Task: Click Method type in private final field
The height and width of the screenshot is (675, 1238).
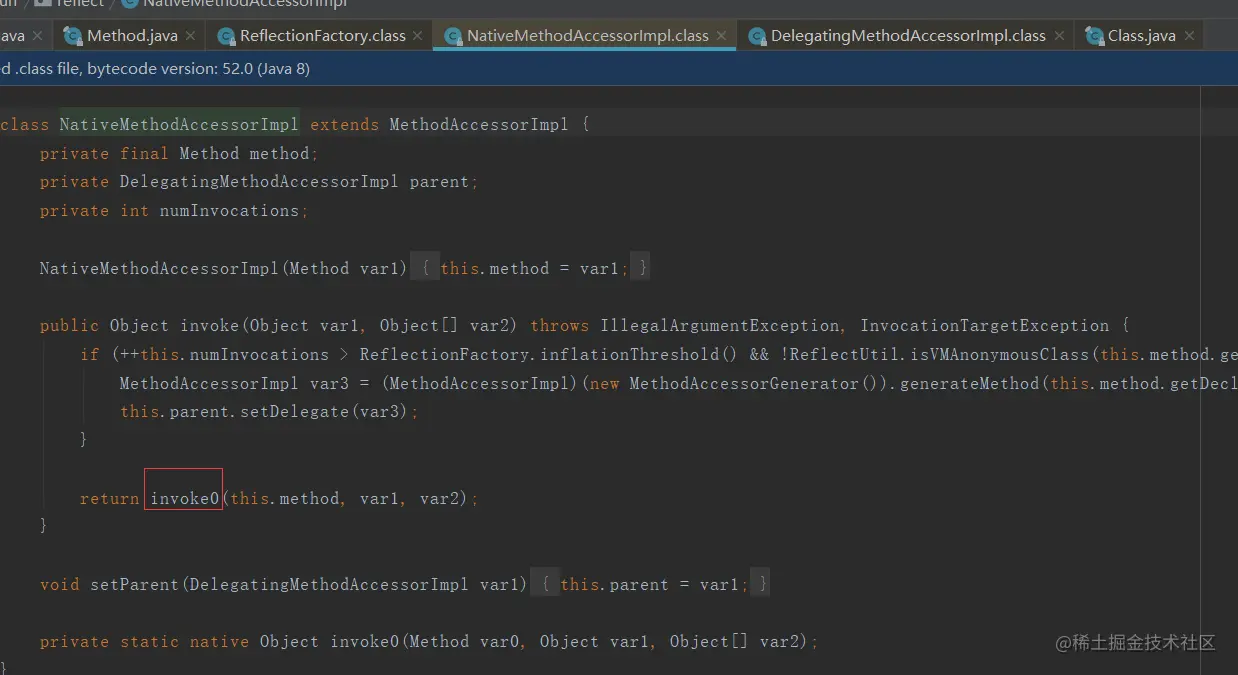Action: click(x=209, y=153)
